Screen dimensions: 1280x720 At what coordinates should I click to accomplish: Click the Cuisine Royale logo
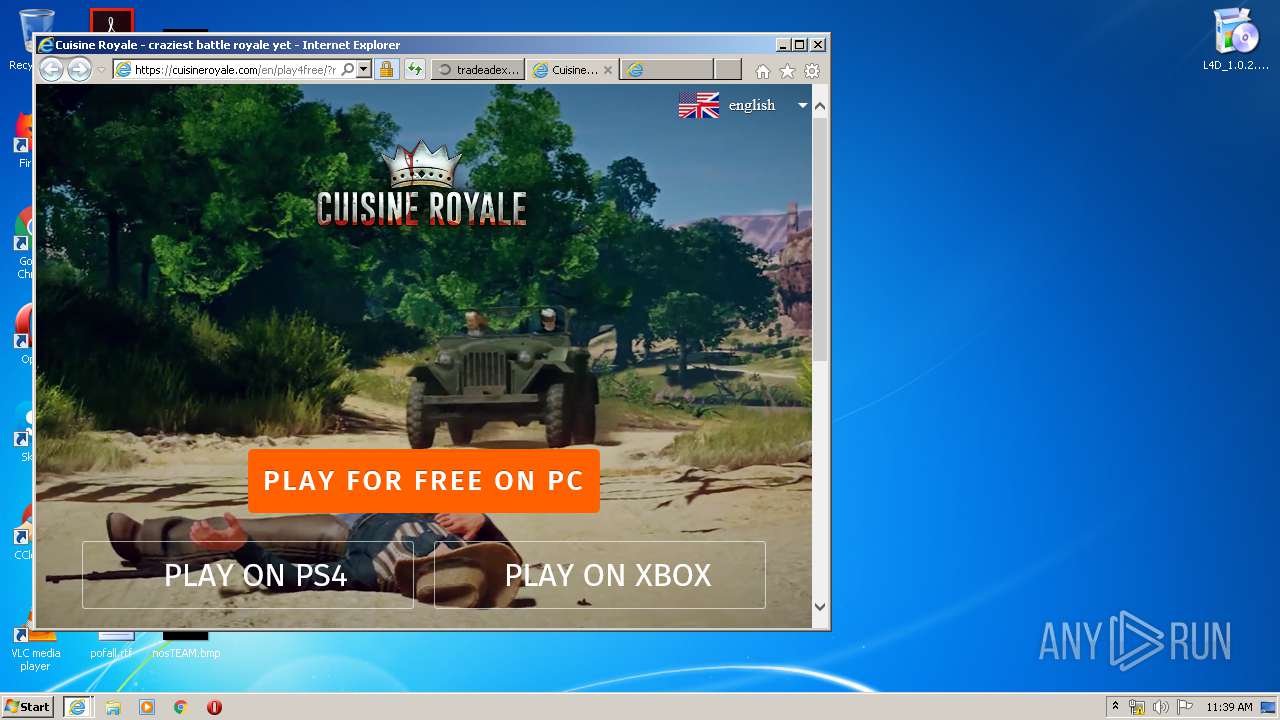point(421,183)
